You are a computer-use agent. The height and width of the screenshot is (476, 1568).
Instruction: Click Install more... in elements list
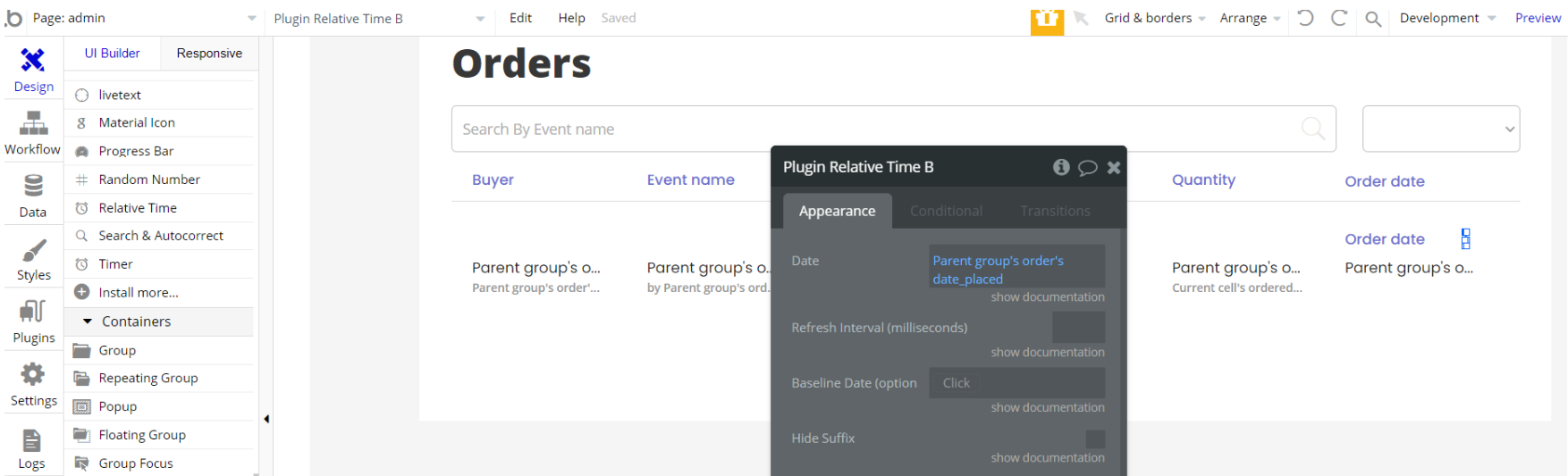[x=139, y=292]
